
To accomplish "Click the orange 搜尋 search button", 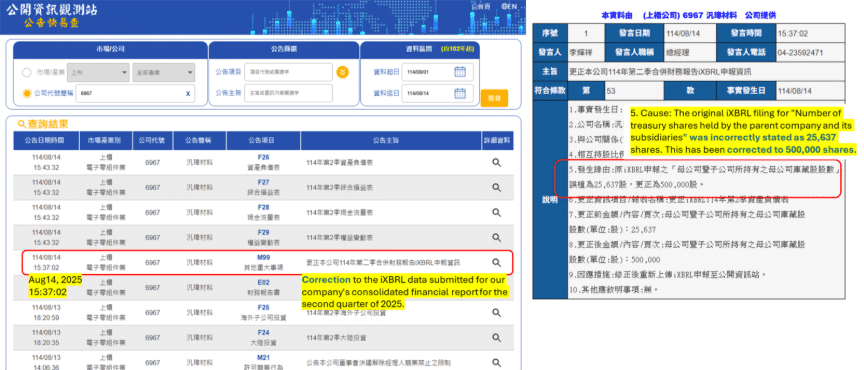I will click(494, 98).
